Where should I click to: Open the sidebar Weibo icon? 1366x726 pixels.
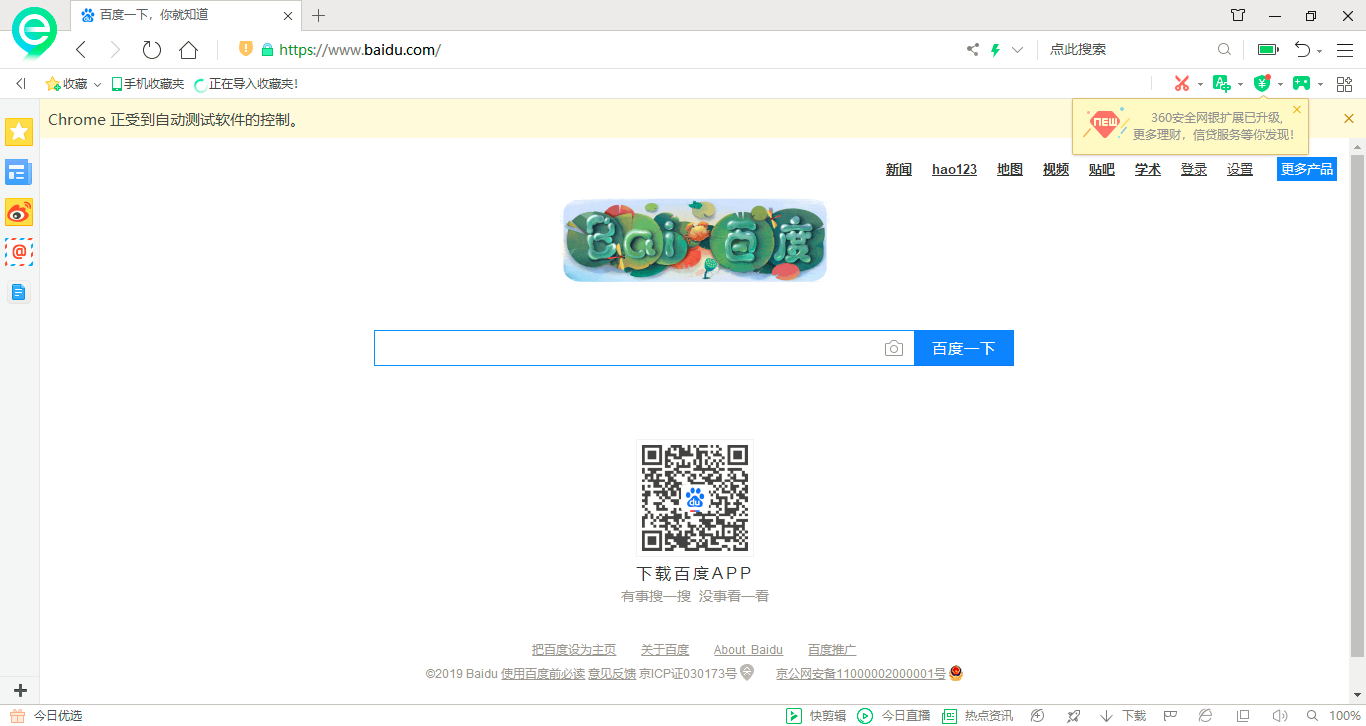tap(19, 212)
